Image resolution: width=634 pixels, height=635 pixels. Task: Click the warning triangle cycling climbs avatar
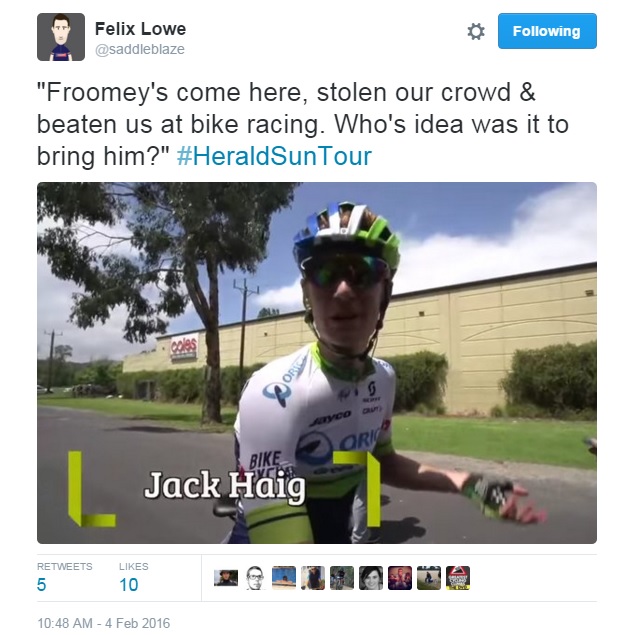[458, 578]
